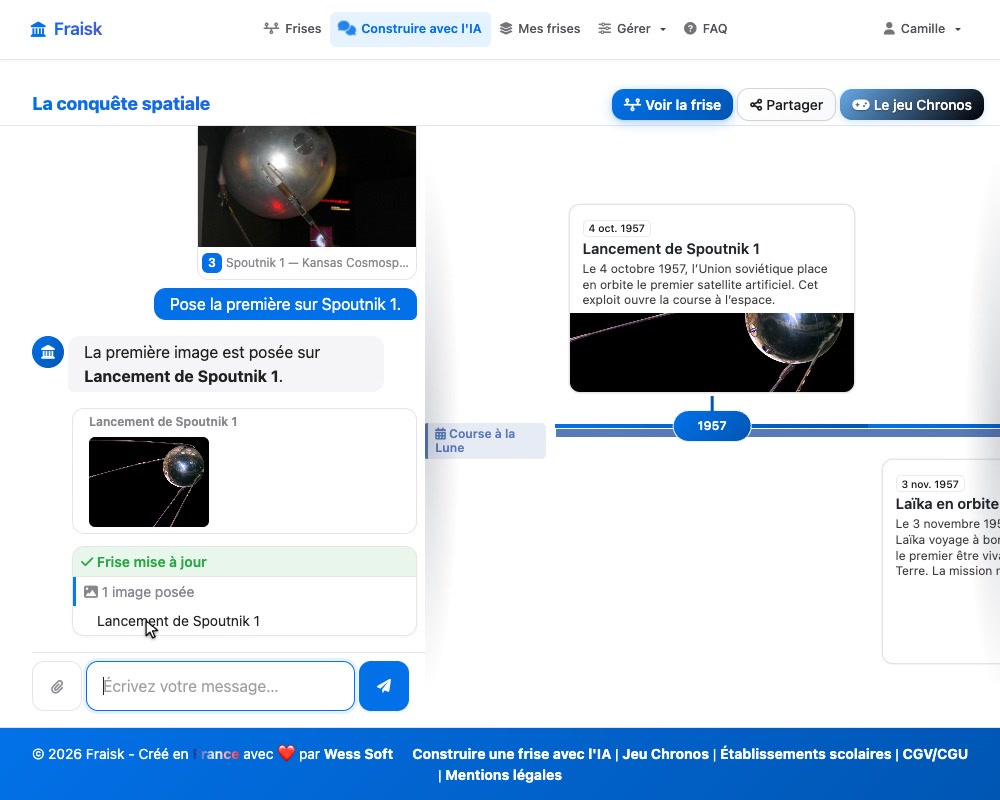Launch Le jeu Chronos
The height and width of the screenshot is (800, 1000).
click(x=912, y=105)
